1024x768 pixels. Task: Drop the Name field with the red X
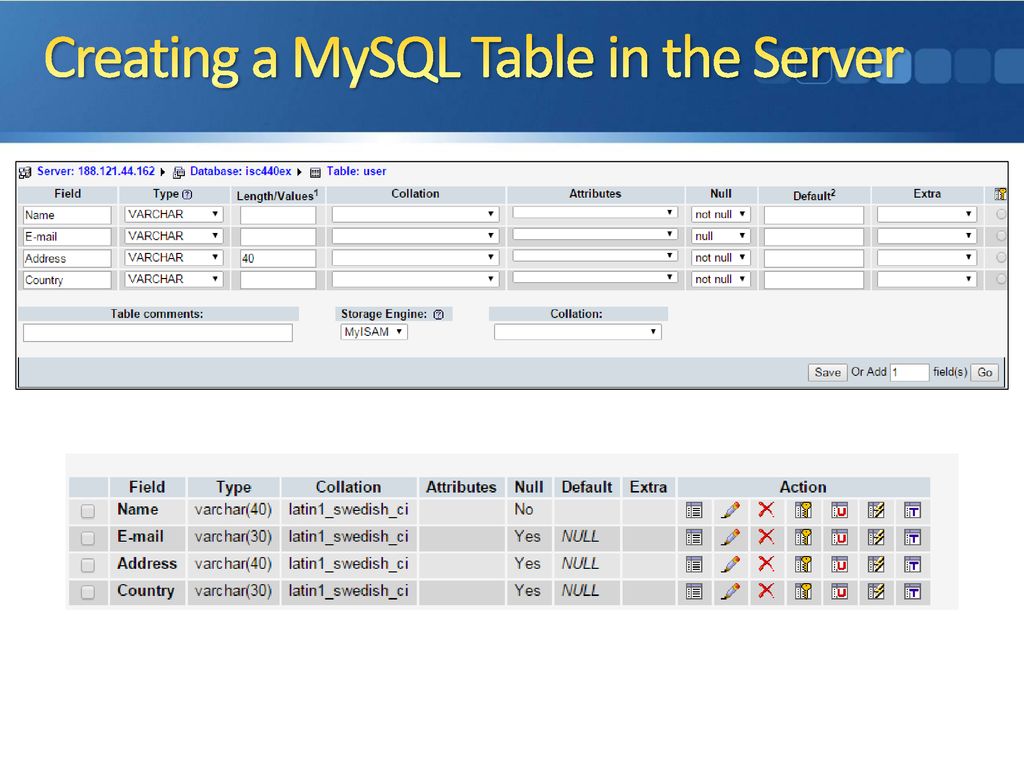point(766,509)
